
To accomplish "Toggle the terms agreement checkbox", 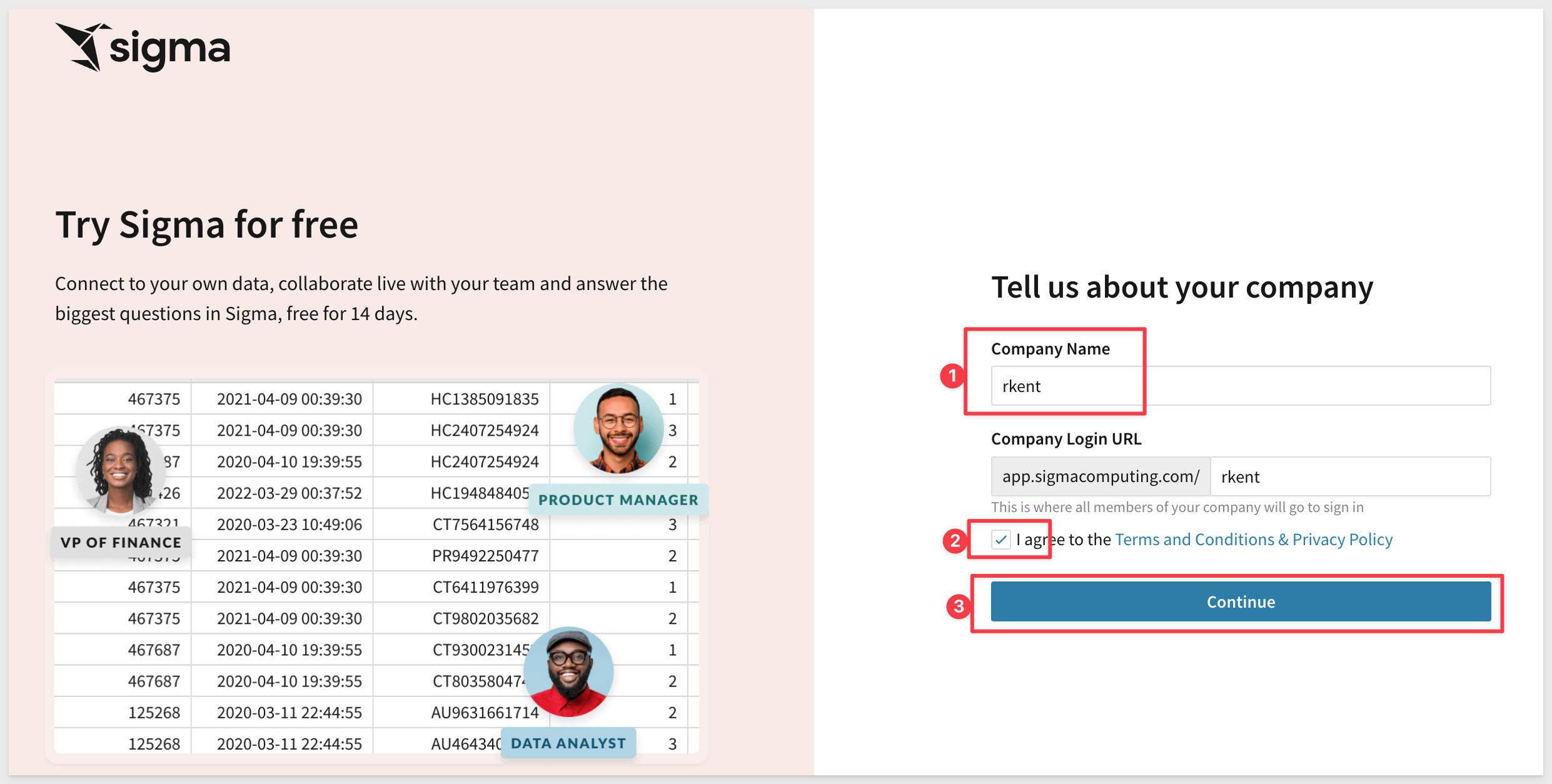I will click(1000, 540).
